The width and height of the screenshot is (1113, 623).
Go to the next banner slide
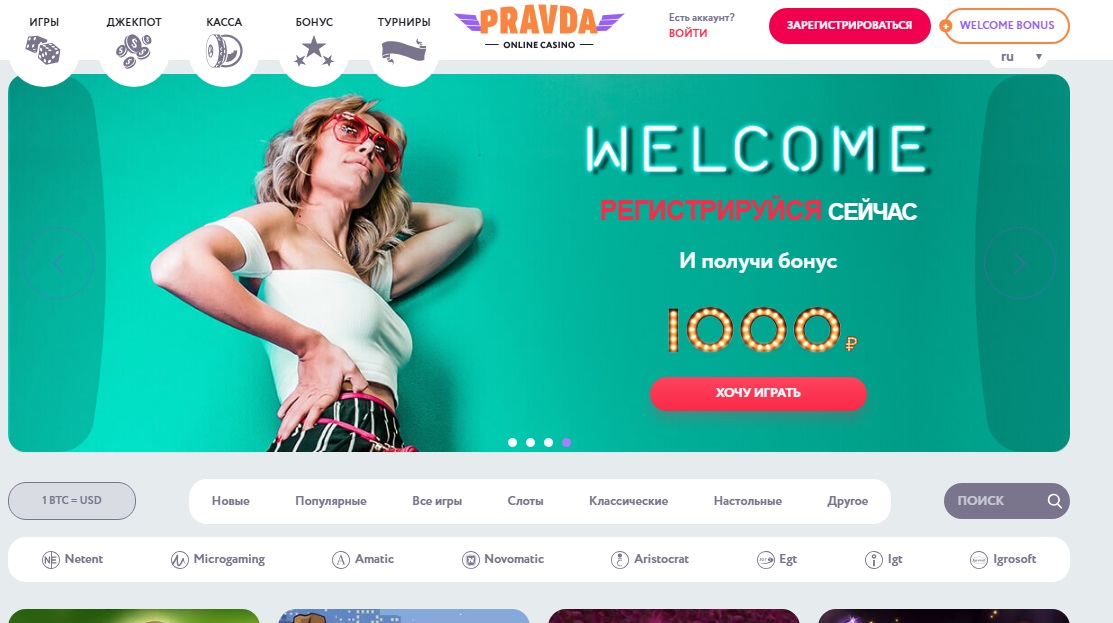tap(1020, 263)
